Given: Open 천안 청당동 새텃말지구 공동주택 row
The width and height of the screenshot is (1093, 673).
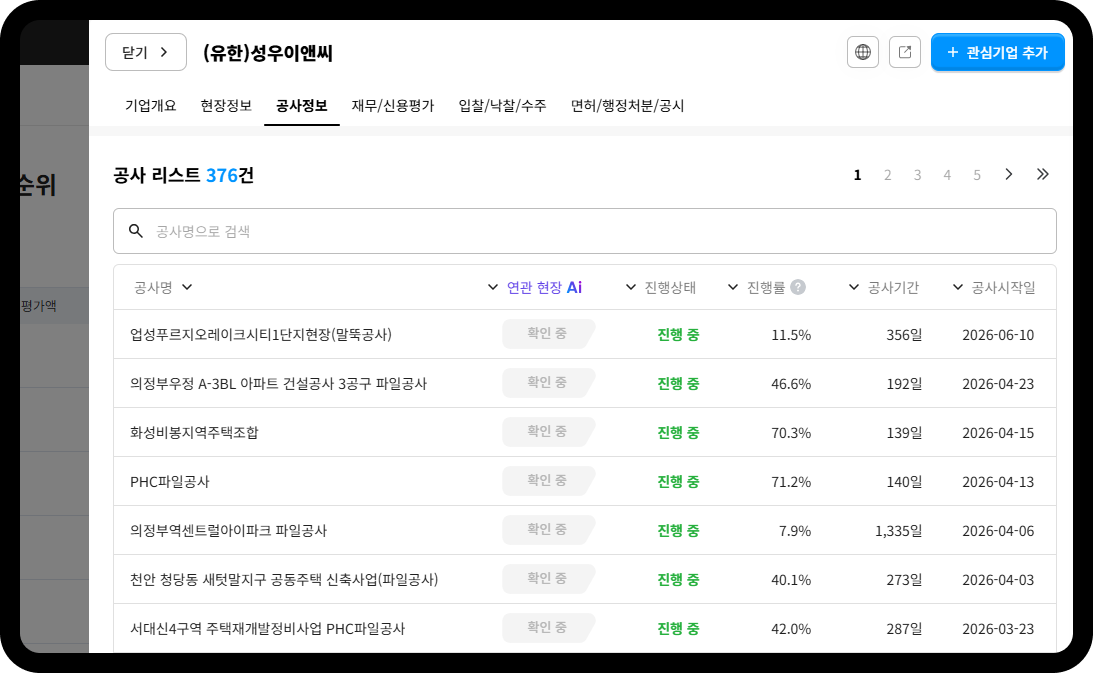Looking at the screenshot, I should [585, 580].
